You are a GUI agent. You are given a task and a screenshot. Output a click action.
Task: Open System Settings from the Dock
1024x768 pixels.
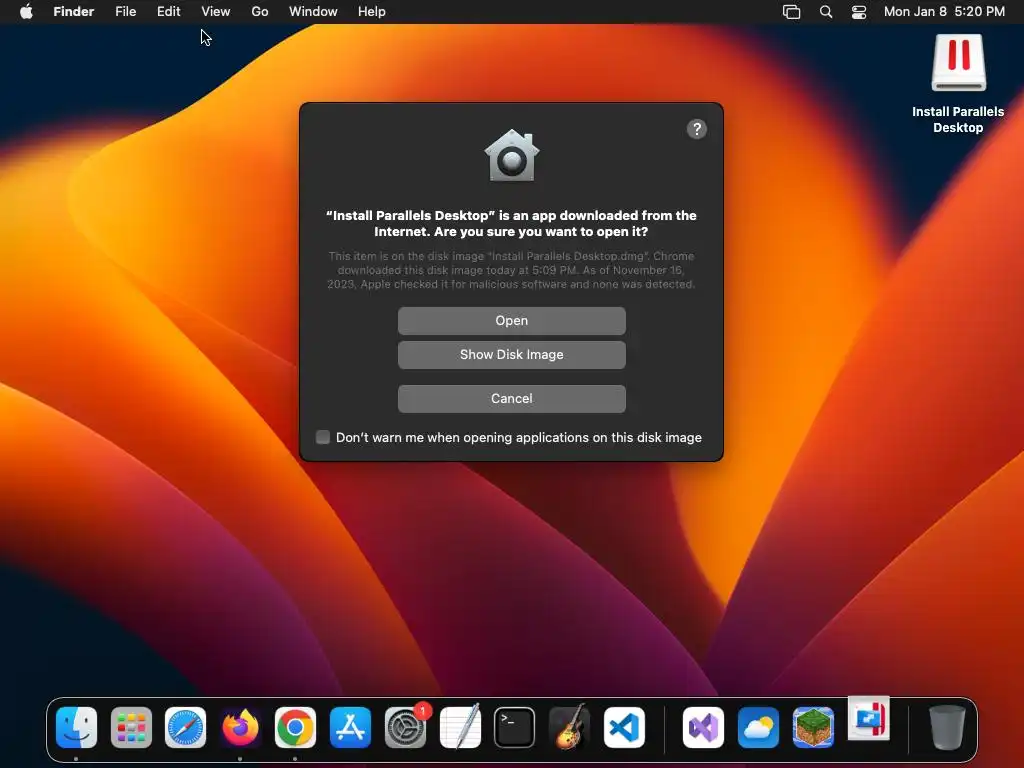tap(406, 727)
